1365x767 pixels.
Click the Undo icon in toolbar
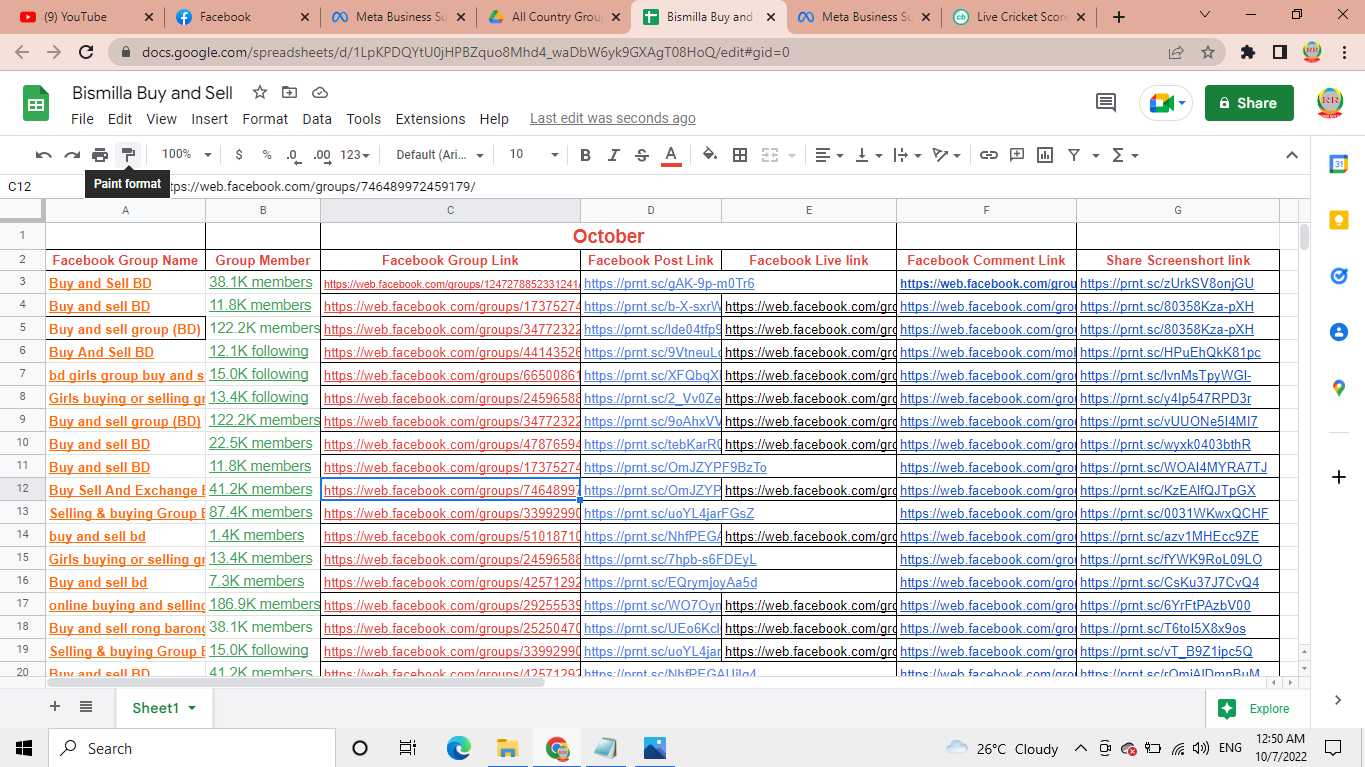pos(43,155)
